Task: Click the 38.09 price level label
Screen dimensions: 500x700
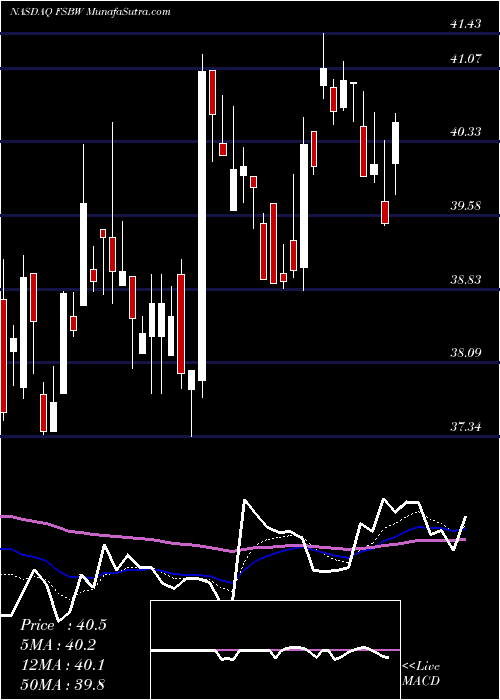Action: click(466, 353)
